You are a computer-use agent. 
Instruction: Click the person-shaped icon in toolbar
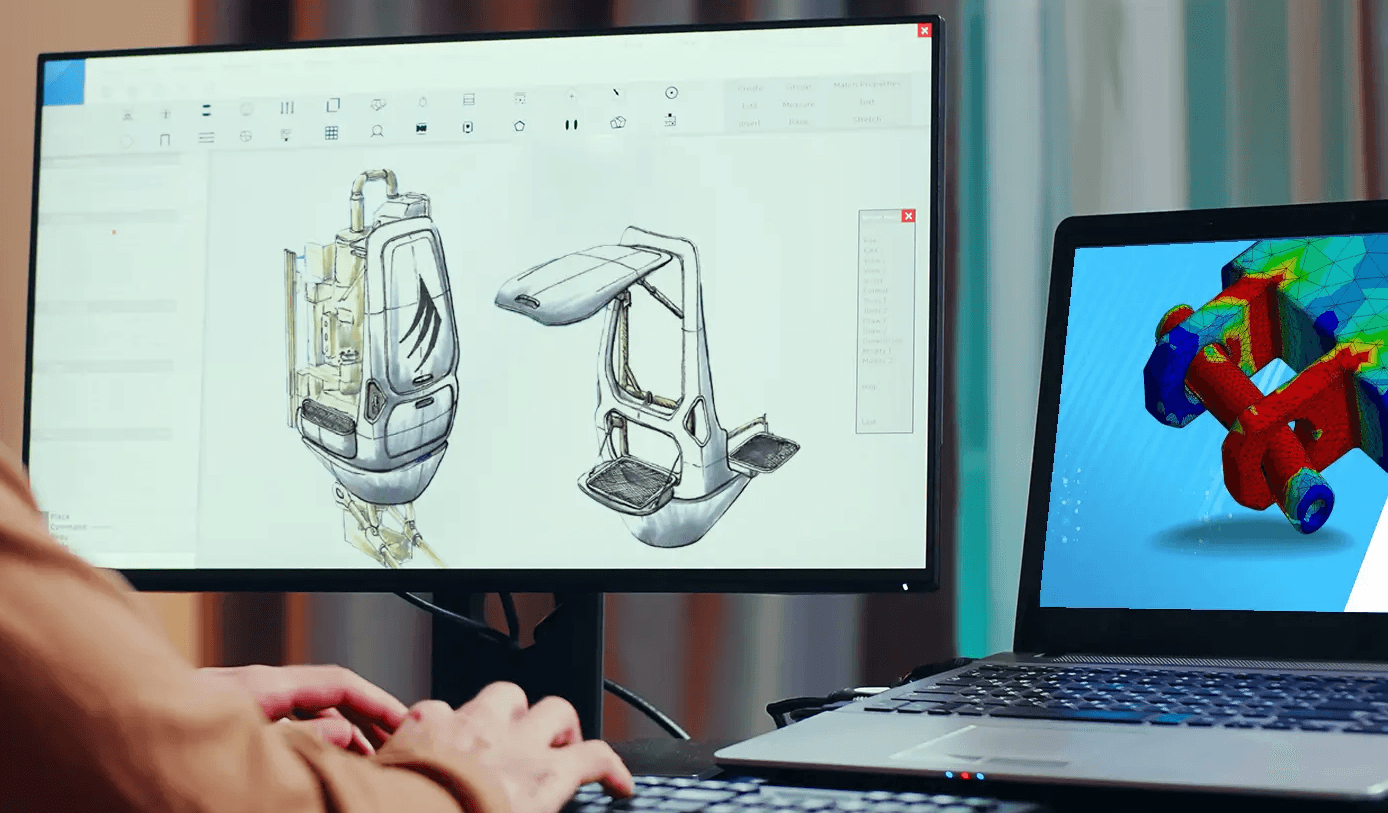127,115
